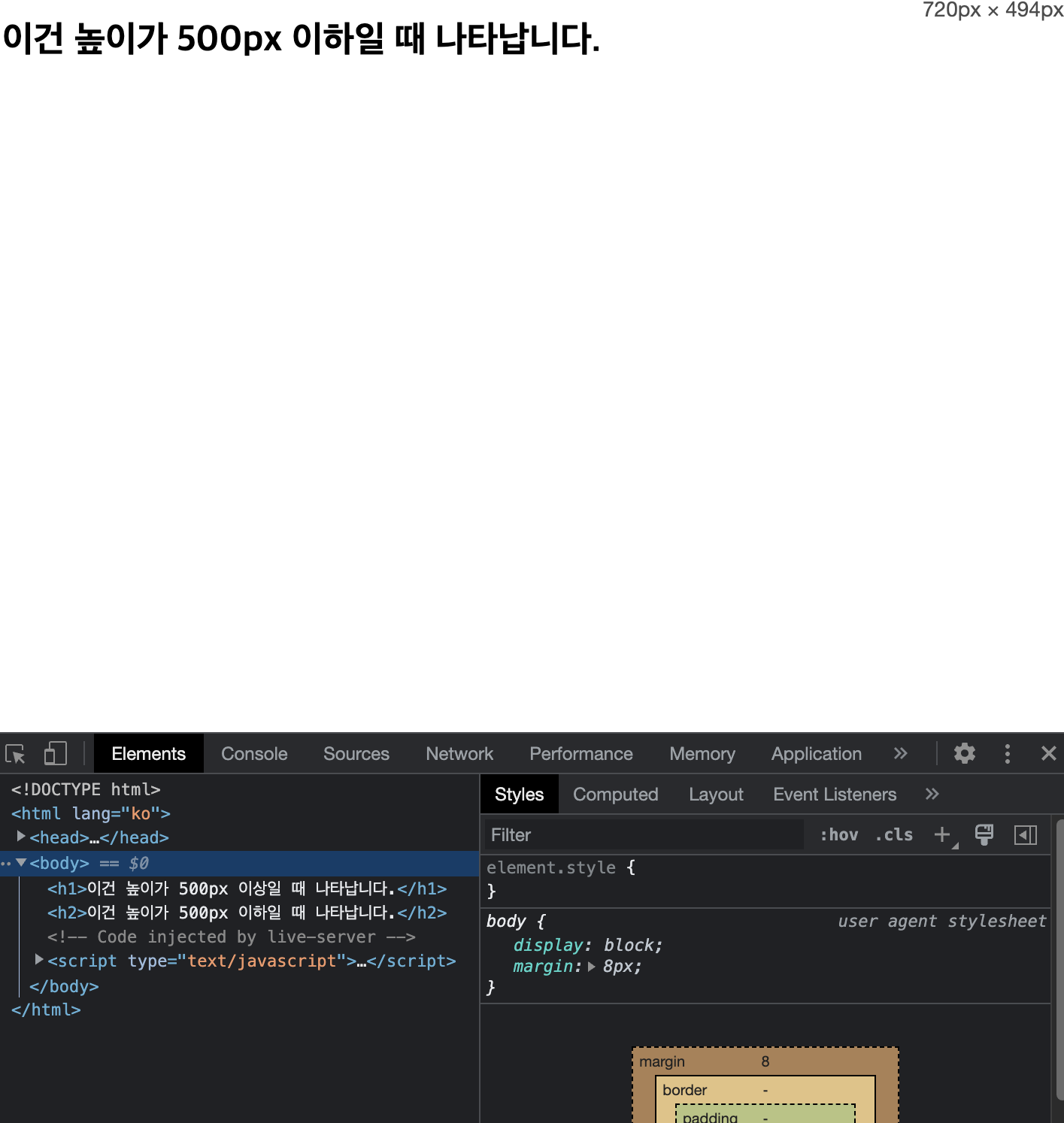This screenshot has width=1064, height=1123.
Task: Click the element.style rule block
Action: [x=765, y=879]
